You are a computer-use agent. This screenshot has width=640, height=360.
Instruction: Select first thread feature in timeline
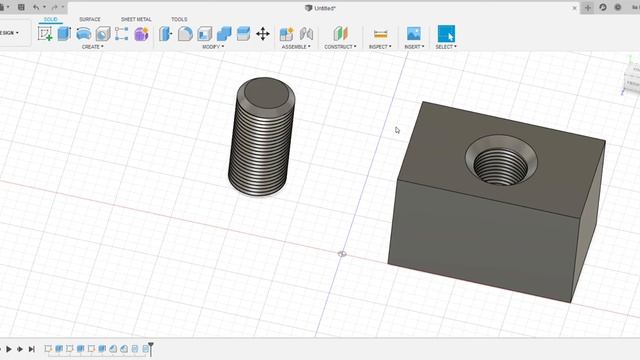pos(135,349)
